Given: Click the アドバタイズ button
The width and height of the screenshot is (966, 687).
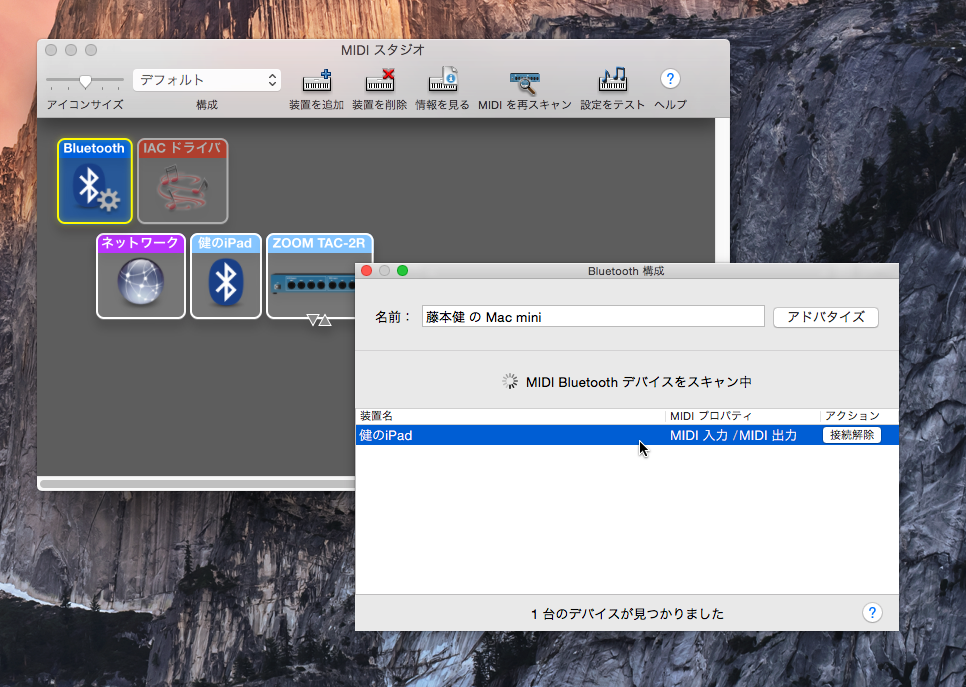Looking at the screenshot, I should tap(826, 317).
